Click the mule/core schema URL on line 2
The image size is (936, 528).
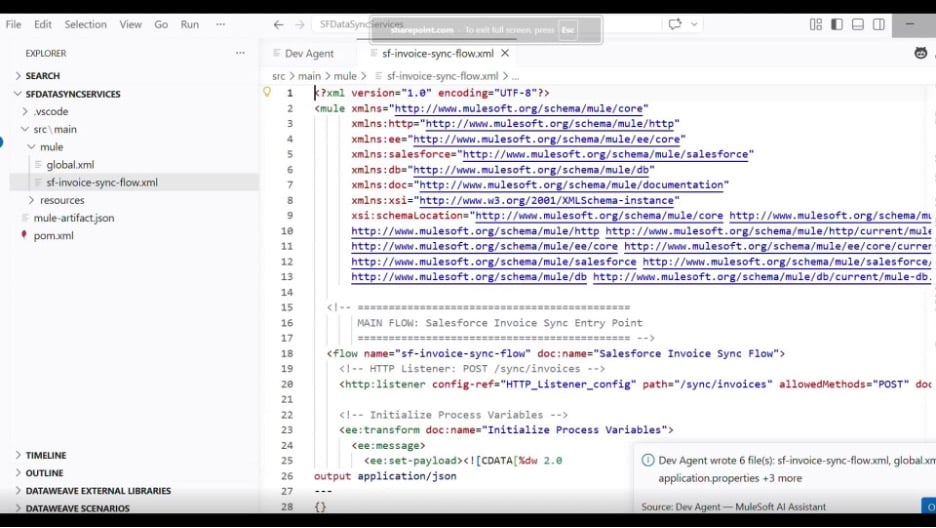coord(519,109)
